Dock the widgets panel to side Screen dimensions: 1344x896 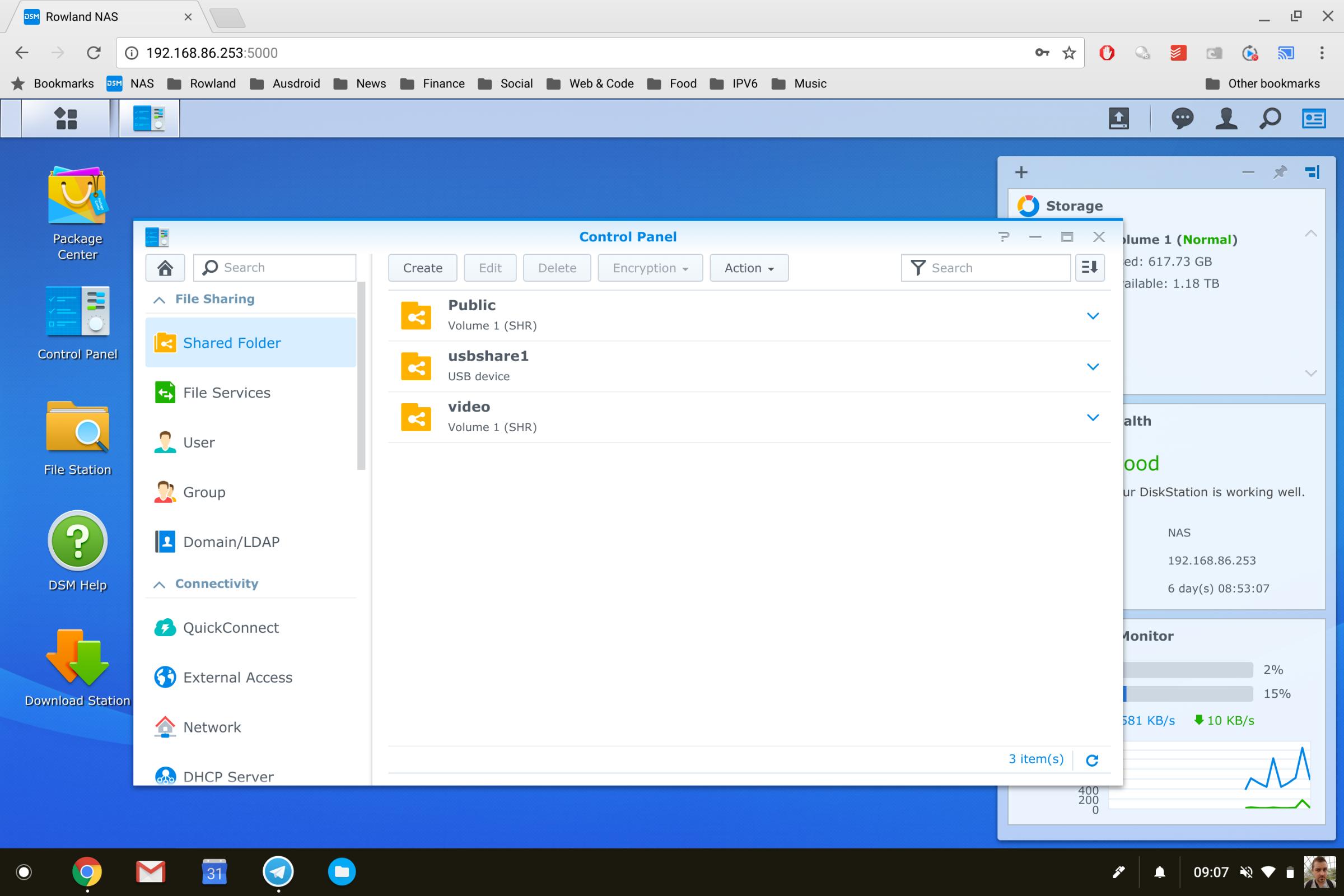click(1312, 172)
